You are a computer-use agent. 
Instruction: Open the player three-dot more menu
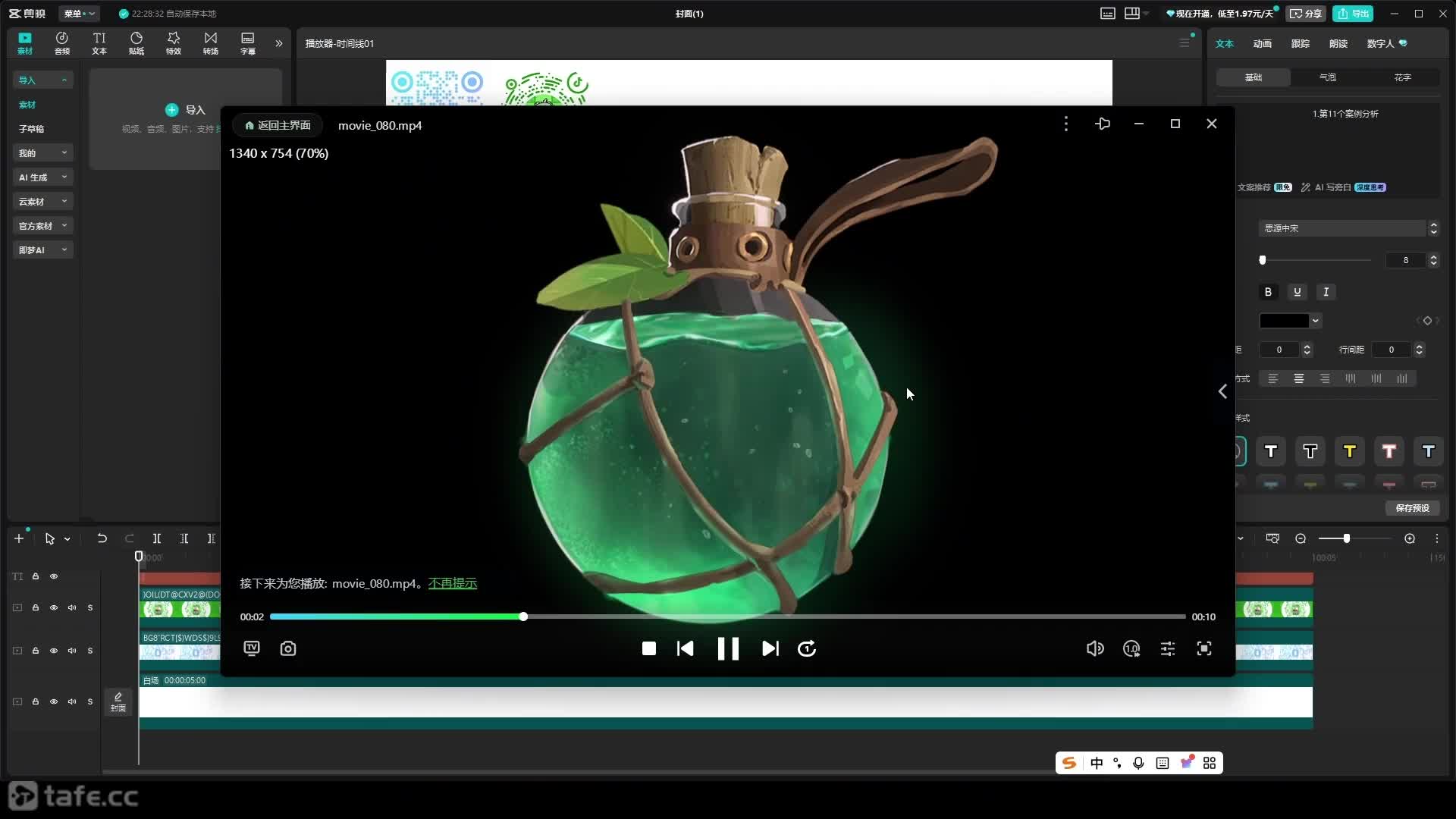coord(1066,124)
